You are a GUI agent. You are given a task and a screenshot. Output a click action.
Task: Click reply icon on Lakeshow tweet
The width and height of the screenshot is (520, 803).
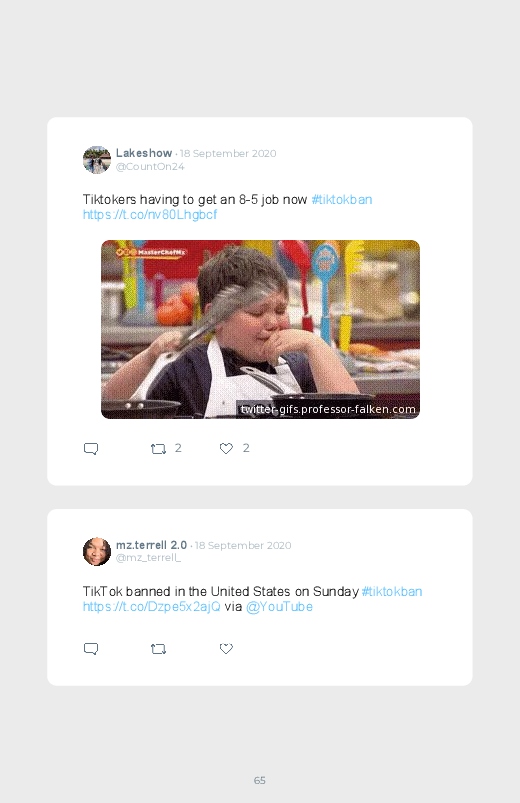coord(91,449)
